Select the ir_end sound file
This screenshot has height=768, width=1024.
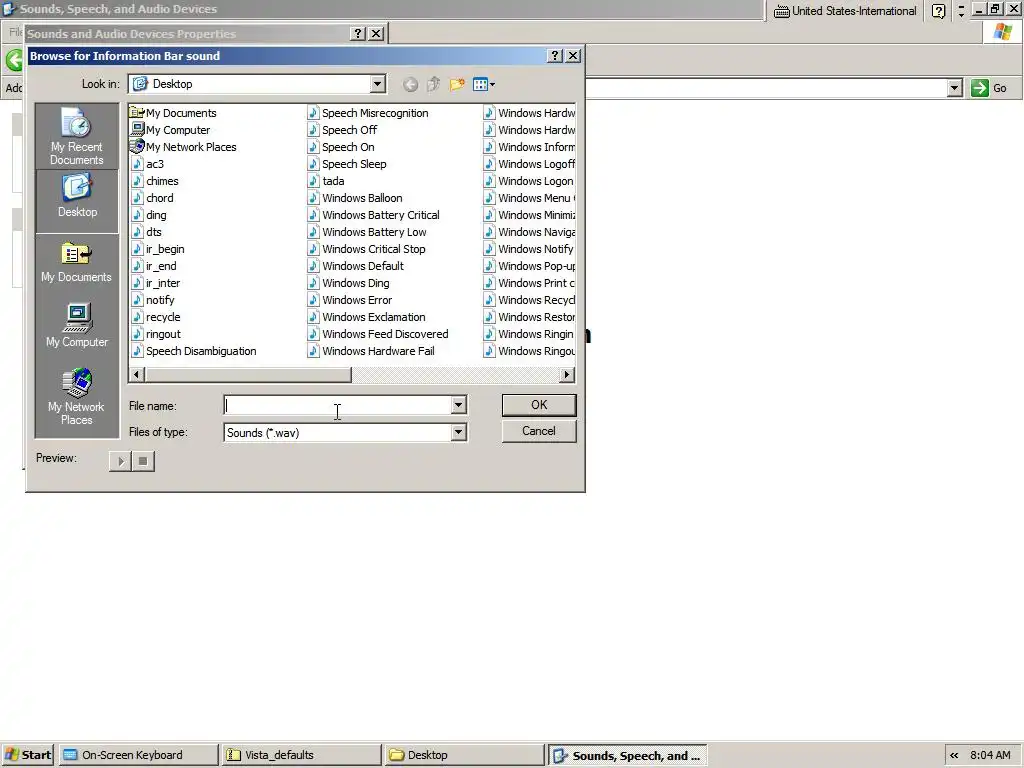[x=153, y=266]
